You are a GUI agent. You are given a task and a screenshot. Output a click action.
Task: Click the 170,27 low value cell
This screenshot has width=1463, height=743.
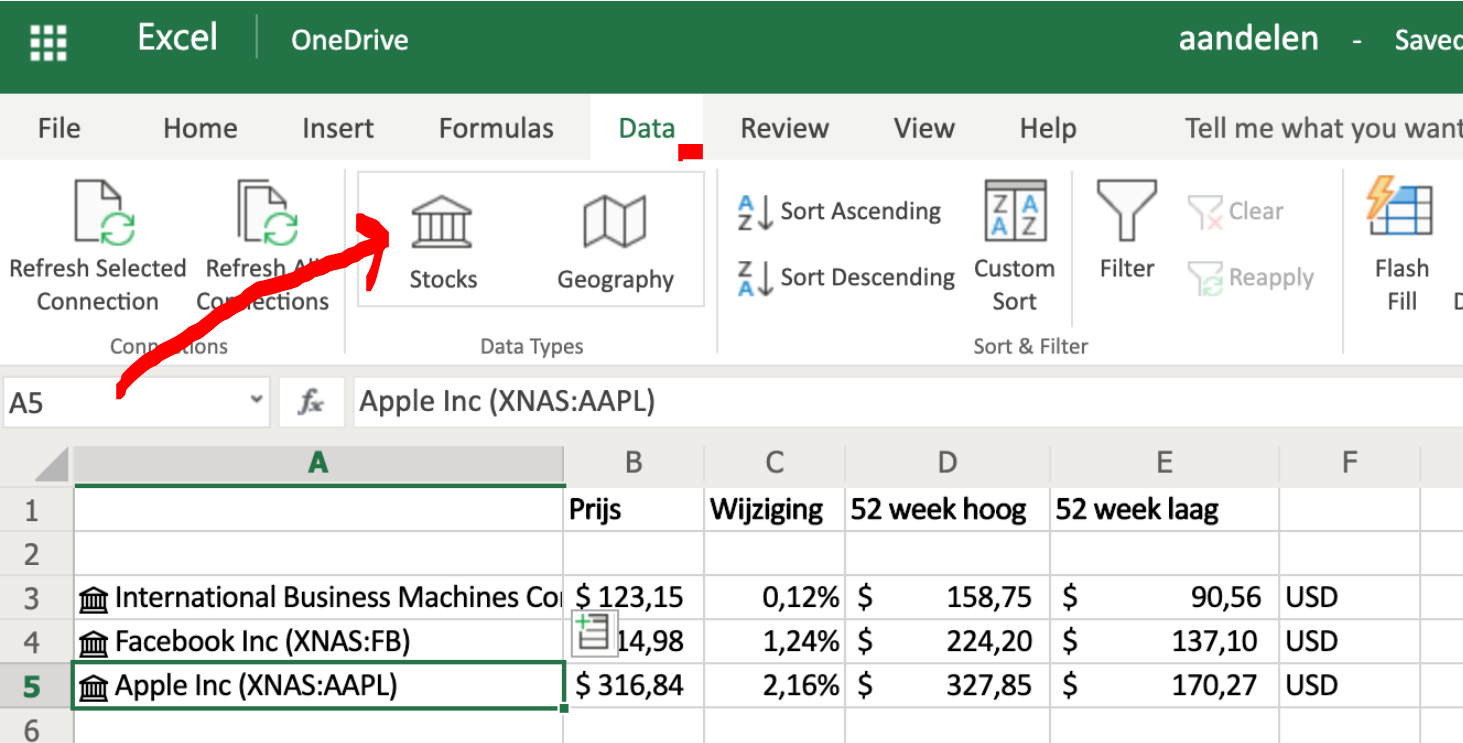1164,686
